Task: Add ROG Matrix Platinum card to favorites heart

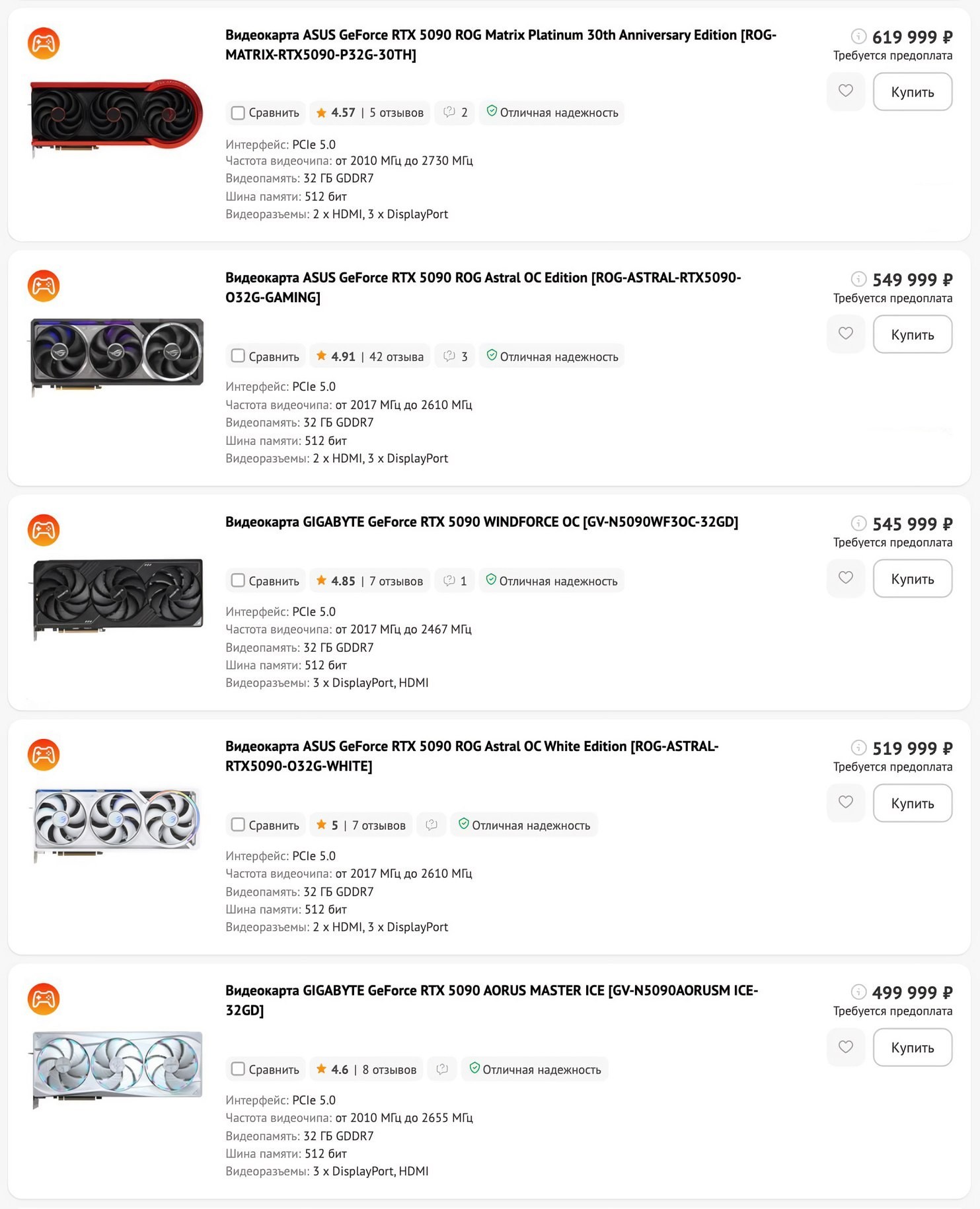Action: [845, 91]
